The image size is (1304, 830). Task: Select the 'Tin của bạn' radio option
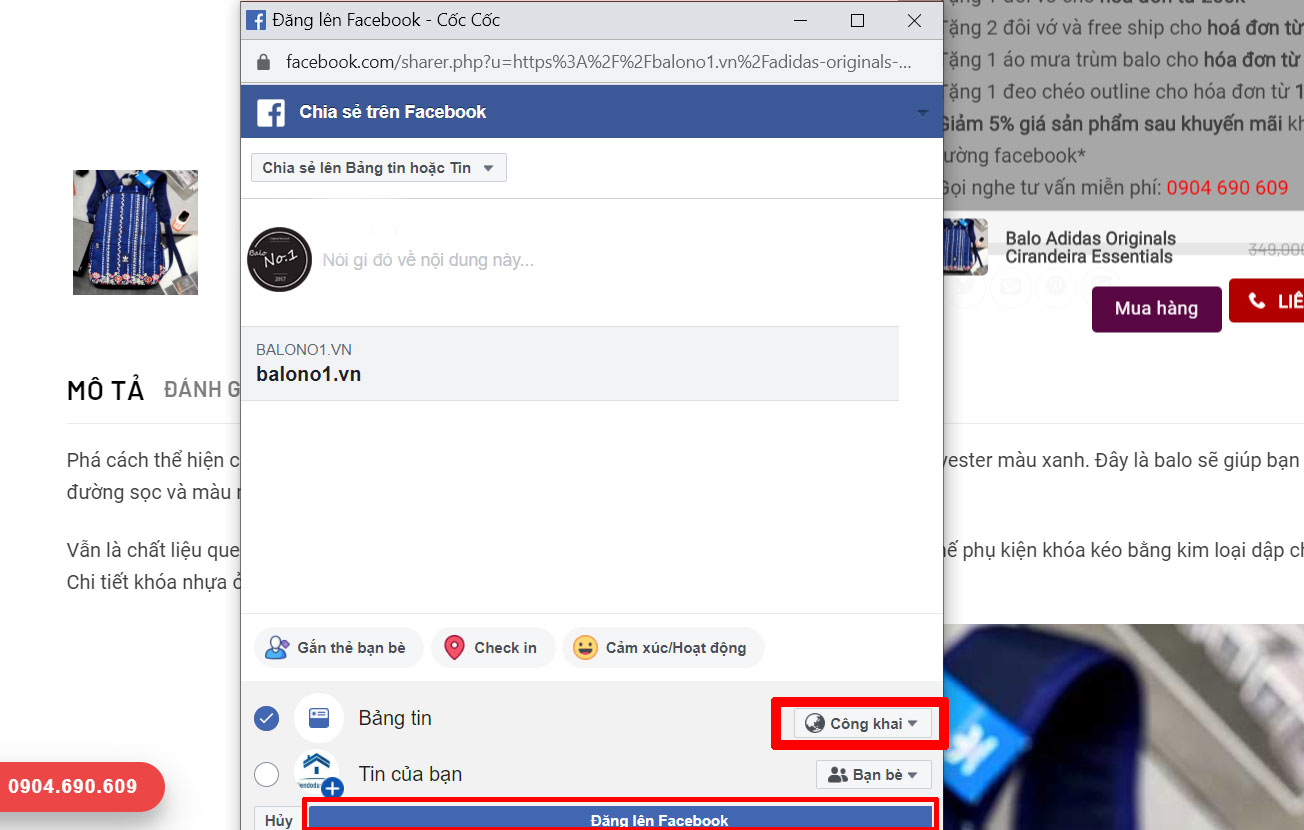pyautogui.click(x=266, y=774)
